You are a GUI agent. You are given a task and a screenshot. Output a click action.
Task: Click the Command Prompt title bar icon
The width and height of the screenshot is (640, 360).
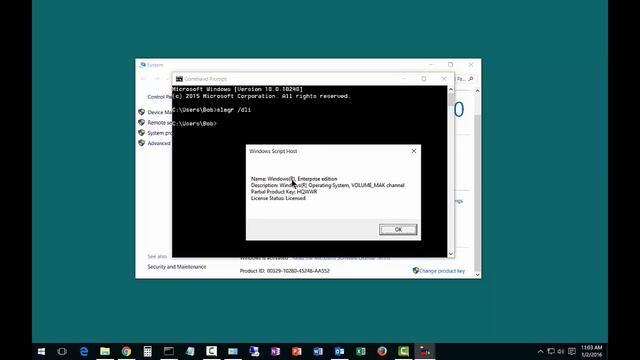point(179,79)
